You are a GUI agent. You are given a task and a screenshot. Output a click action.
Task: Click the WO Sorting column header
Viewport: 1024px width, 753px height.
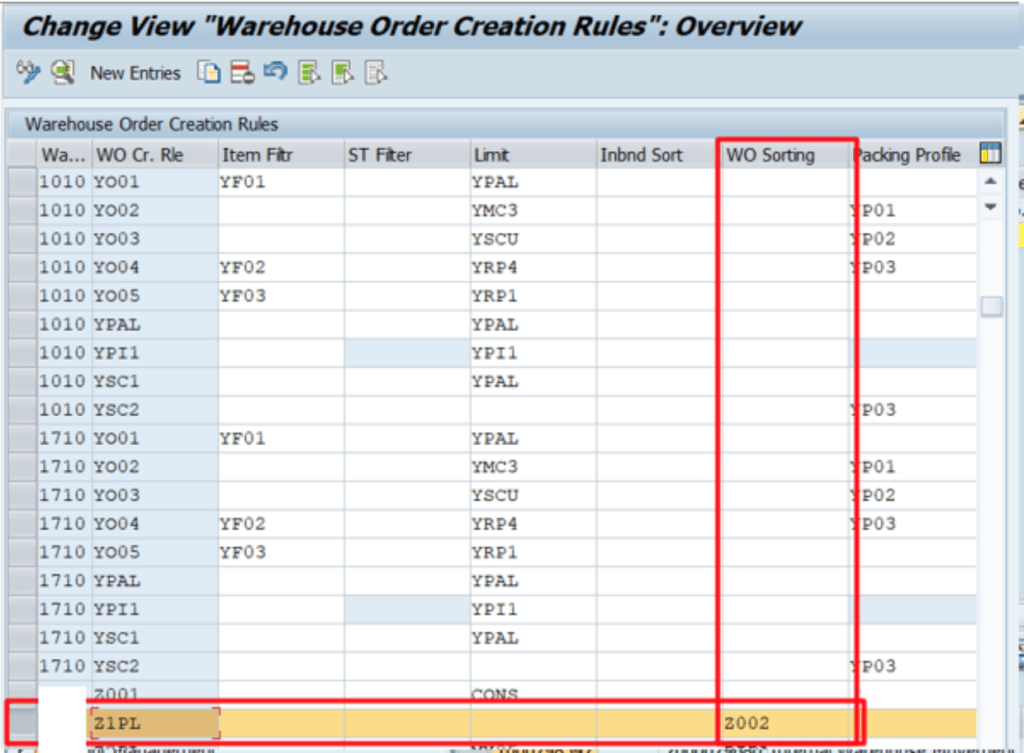click(x=770, y=155)
